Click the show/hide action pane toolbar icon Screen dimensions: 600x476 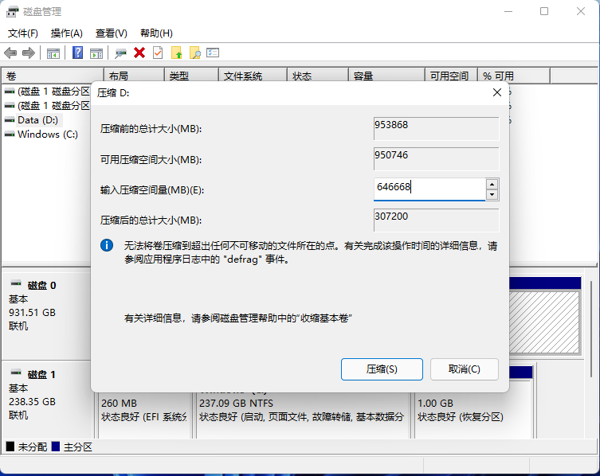click(x=96, y=53)
